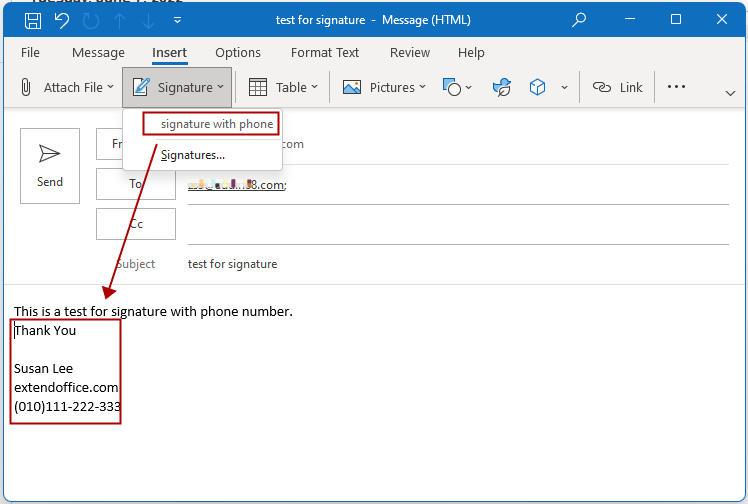
Task: Open the Options ribbon tab
Action: [x=238, y=53]
